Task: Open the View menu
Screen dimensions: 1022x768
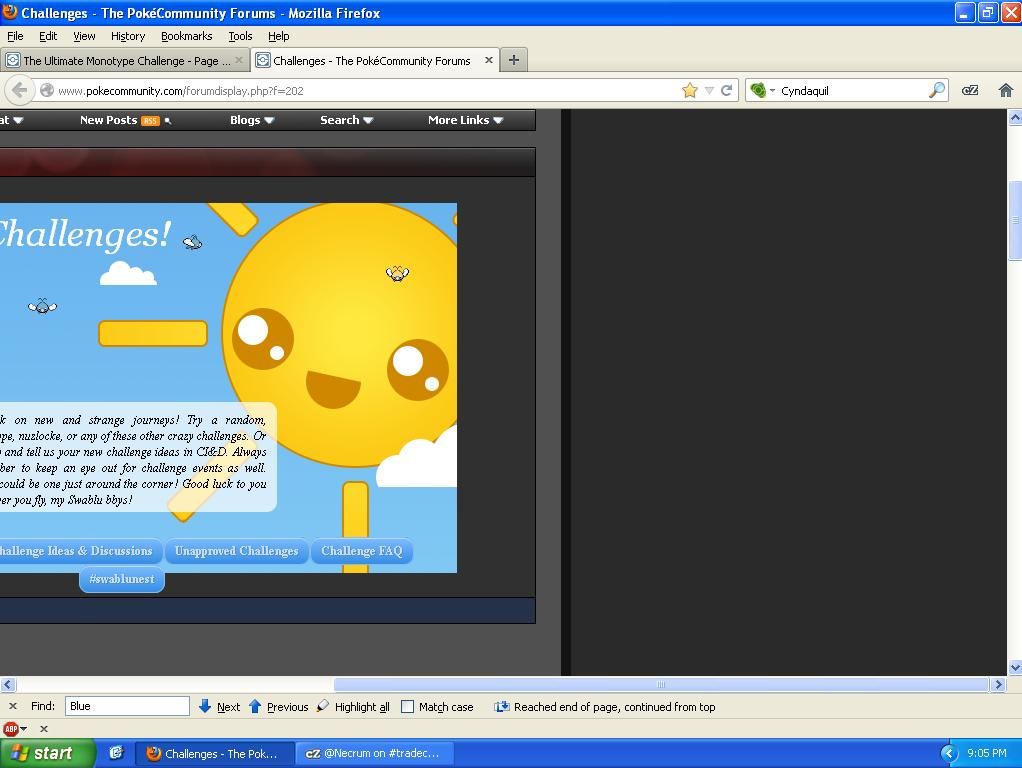Action: pyautogui.click(x=84, y=36)
